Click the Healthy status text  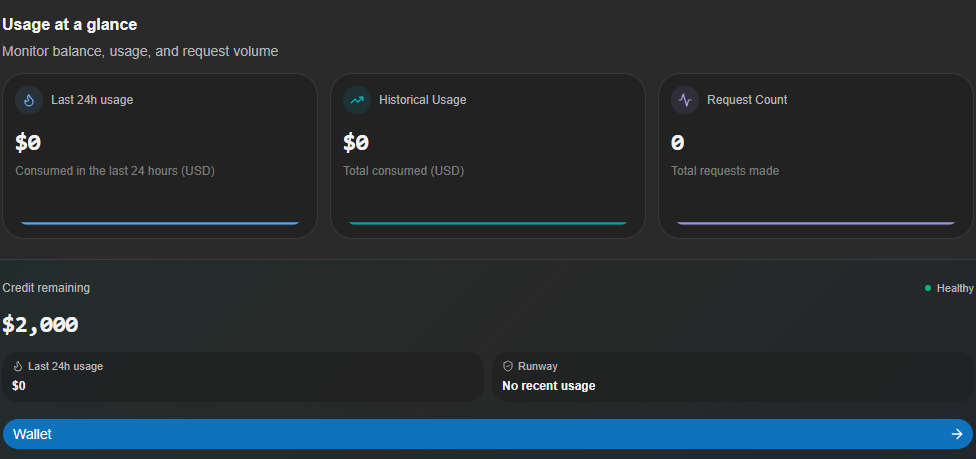point(955,288)
